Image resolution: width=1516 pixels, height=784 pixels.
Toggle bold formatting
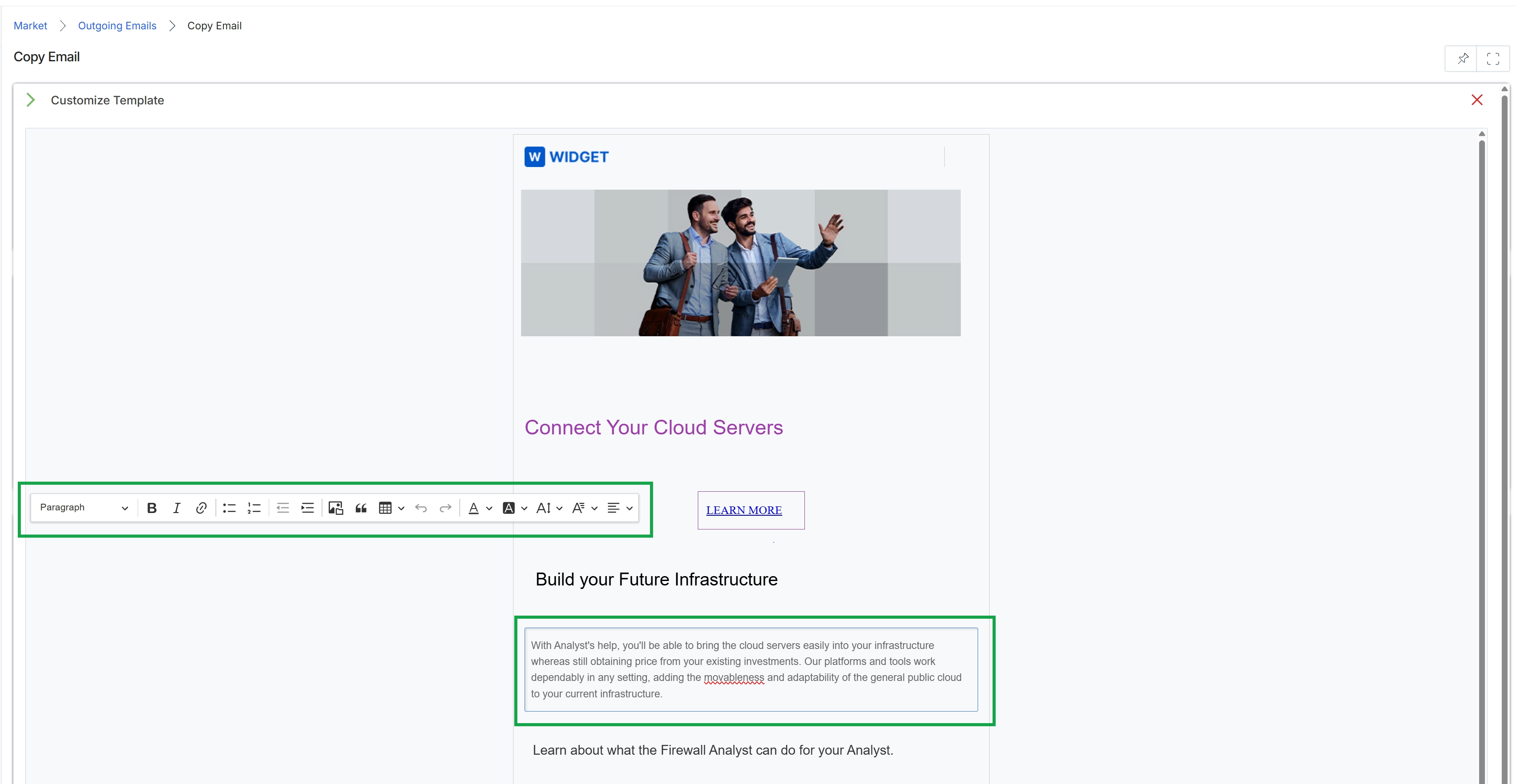tap(152, 508)
